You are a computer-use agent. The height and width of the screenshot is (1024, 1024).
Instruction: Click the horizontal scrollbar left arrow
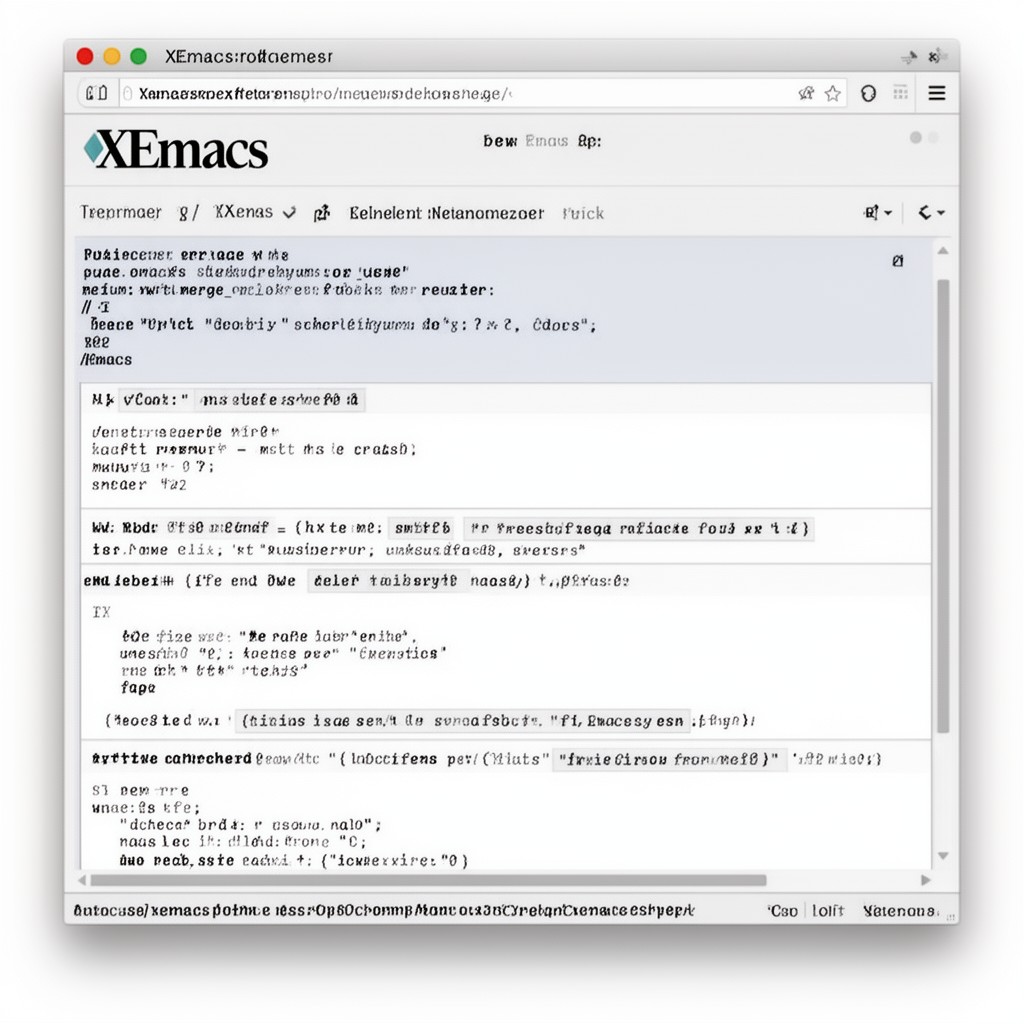82,880
